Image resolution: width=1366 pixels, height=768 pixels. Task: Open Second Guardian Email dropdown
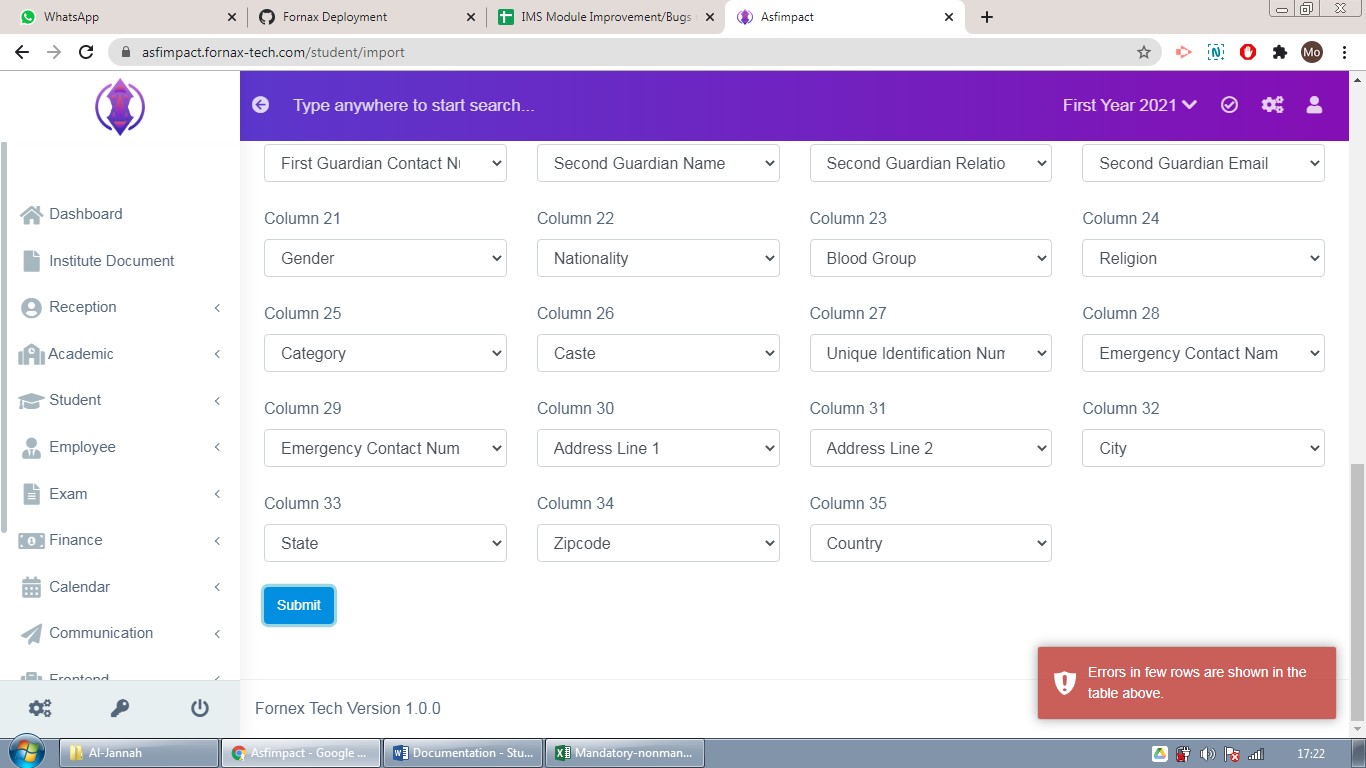pos(1204,163)
